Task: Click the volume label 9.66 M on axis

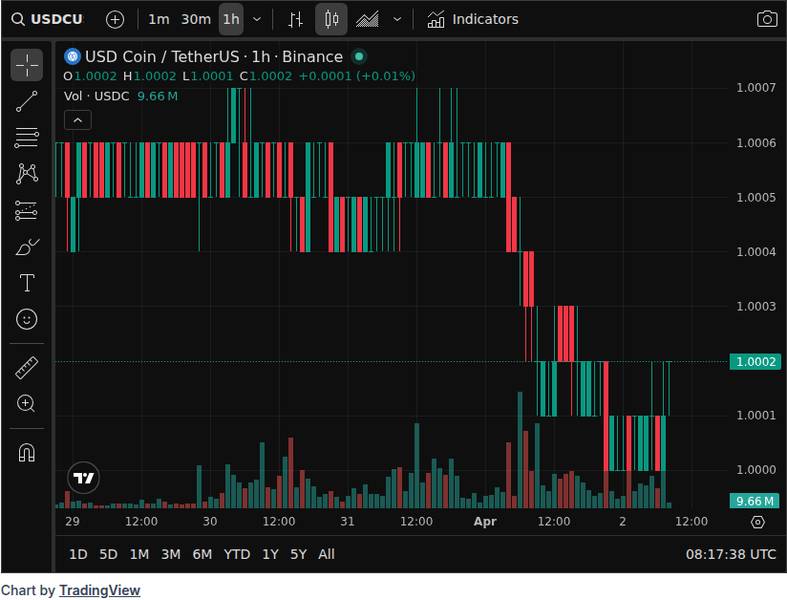Action: (754, 501)
